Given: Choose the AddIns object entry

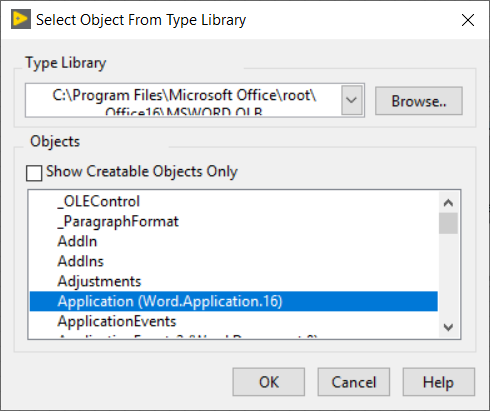Looking at the screenshot, I should tap(80, 261).
